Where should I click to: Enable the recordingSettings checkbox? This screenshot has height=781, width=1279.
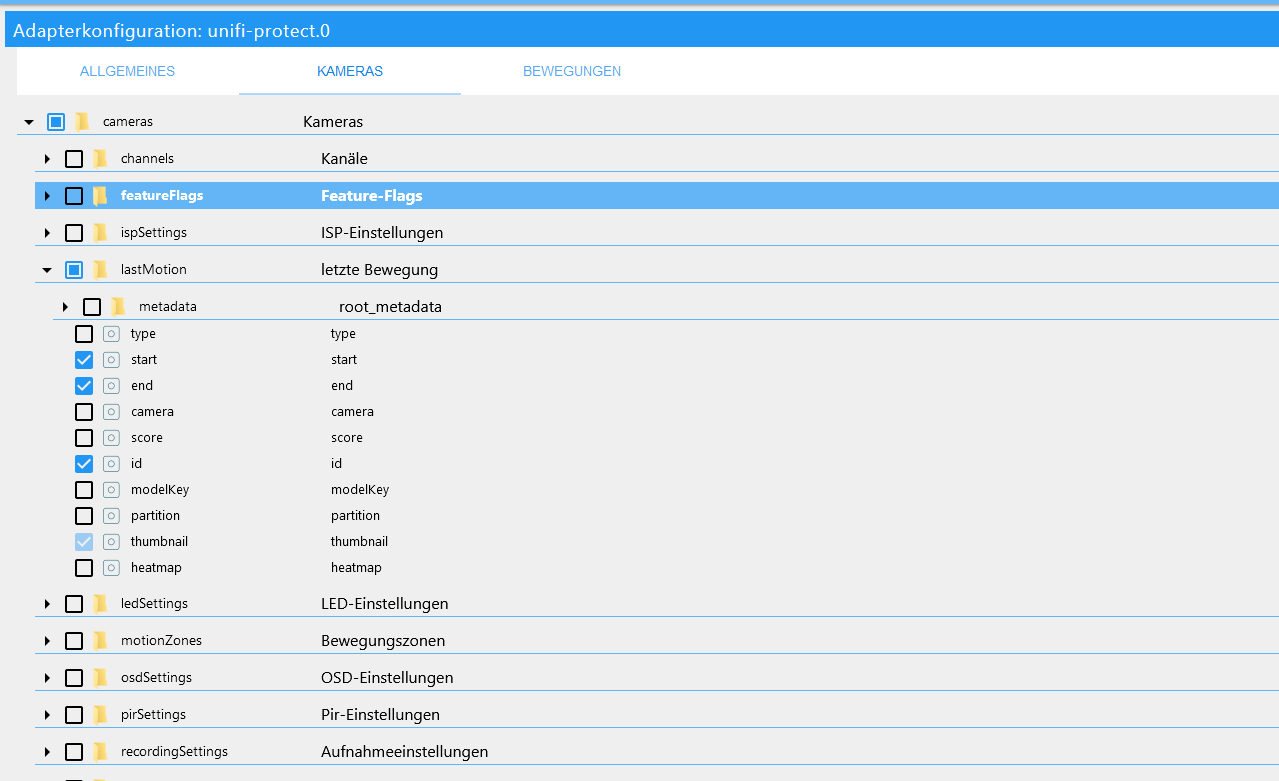pos(74,752)
